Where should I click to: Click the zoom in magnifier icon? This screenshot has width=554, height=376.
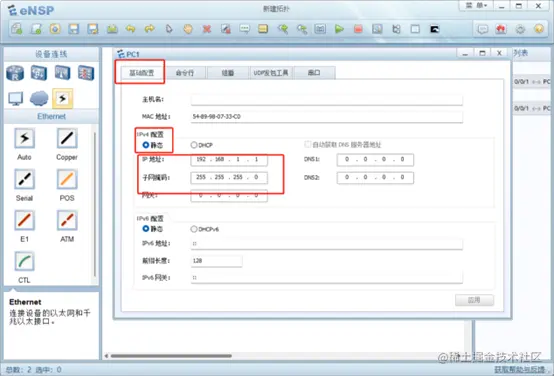point(283,29)
